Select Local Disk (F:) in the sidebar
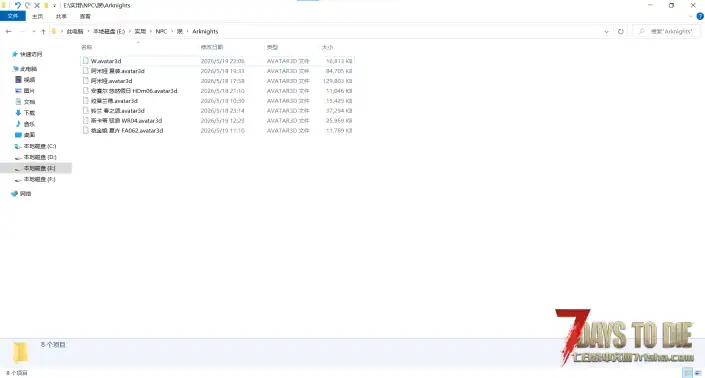This screenshot has width=705, height=378. point(40,179)
